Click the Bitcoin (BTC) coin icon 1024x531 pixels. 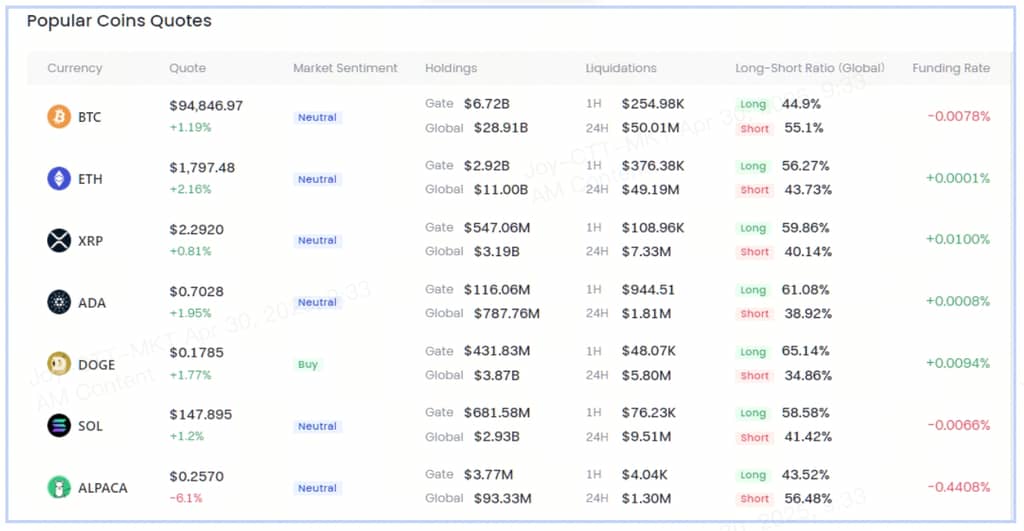[x=59, y=117]
